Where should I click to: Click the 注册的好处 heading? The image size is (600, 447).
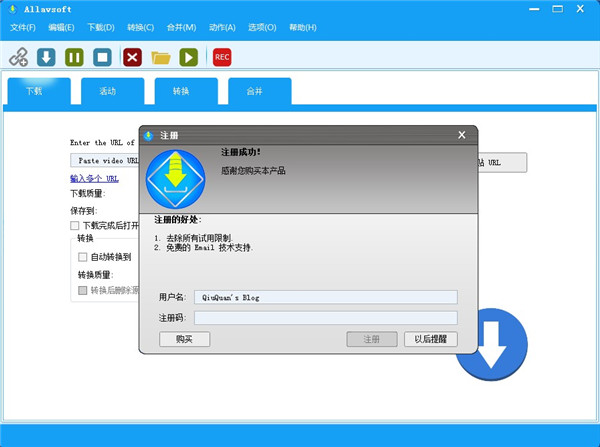tap(178, 220)
